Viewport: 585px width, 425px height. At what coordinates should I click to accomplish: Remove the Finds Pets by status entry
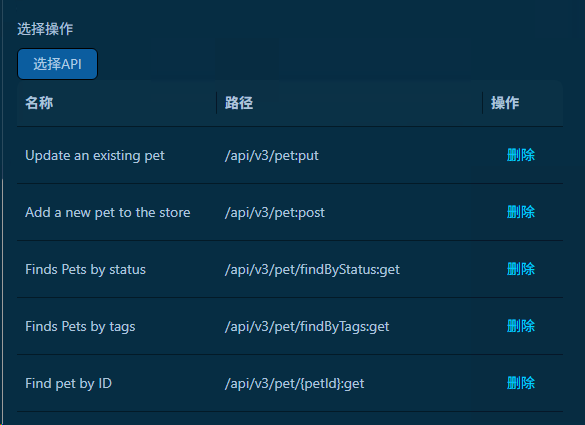point(521,269)
